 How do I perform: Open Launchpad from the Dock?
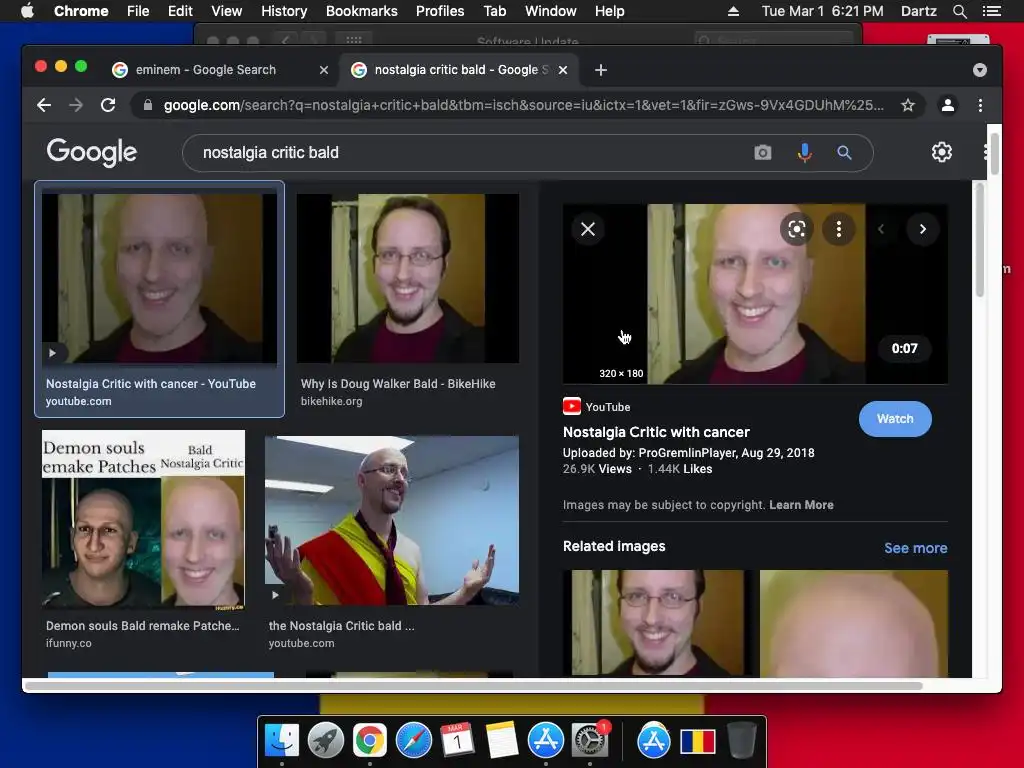[x=326, y=740]
